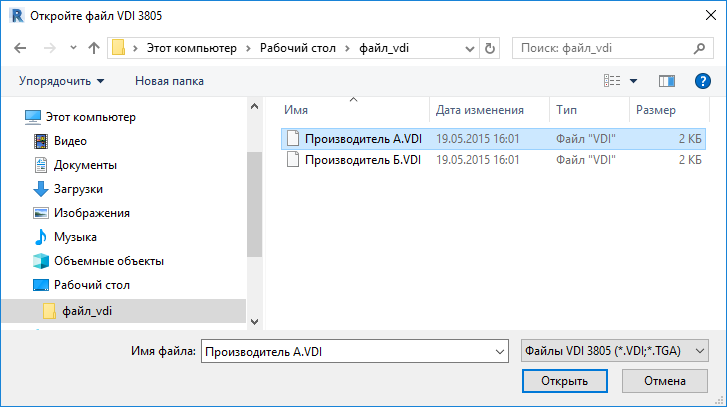
Task: Click the Отмена button
Action: 664,381
